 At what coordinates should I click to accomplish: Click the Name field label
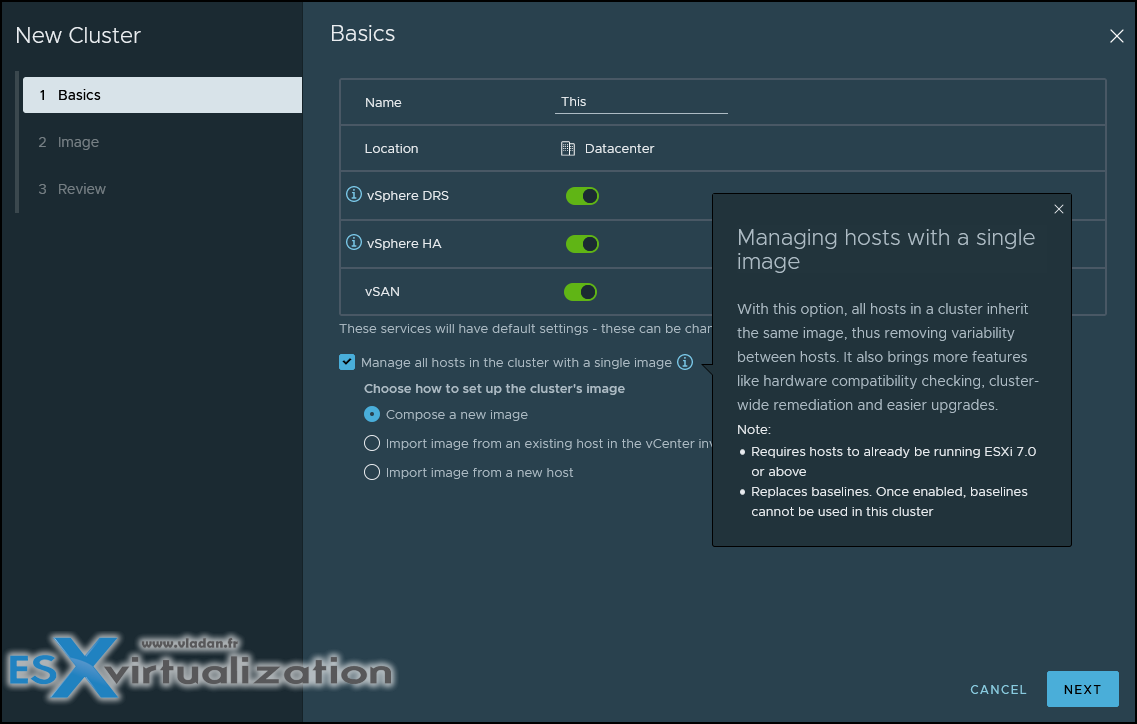[383, 102]
